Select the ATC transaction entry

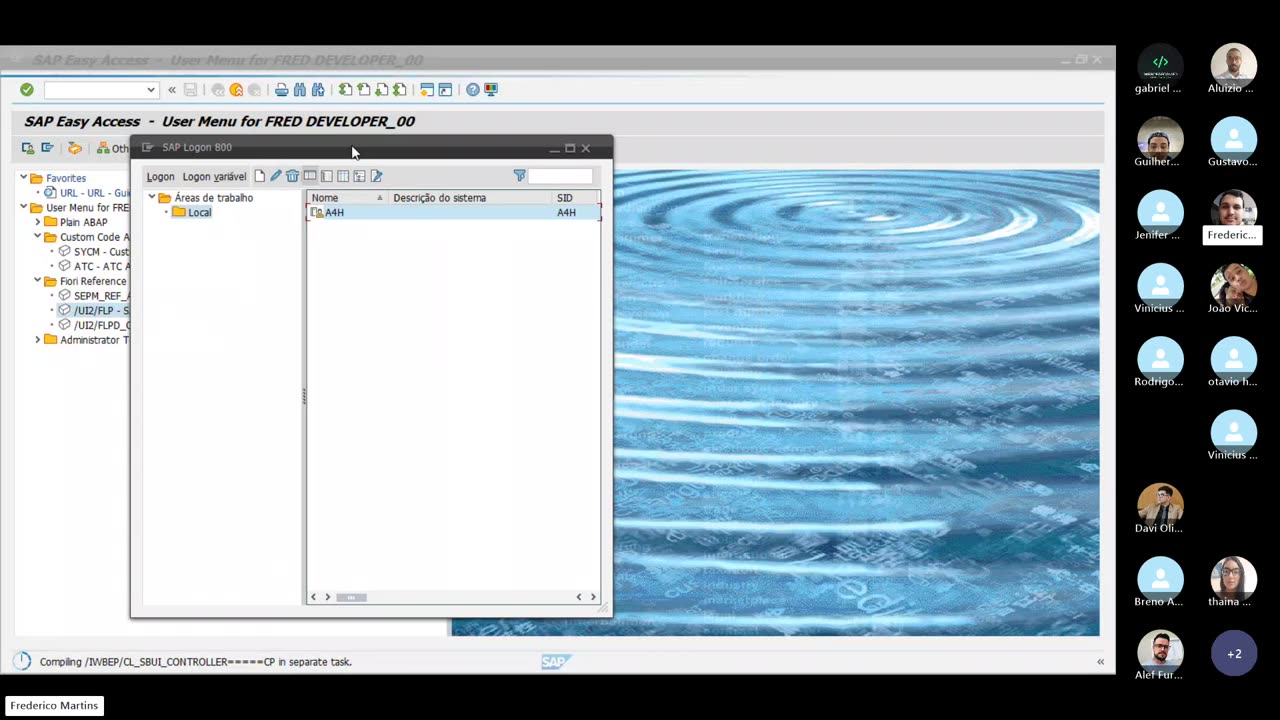tap(101, 266)
